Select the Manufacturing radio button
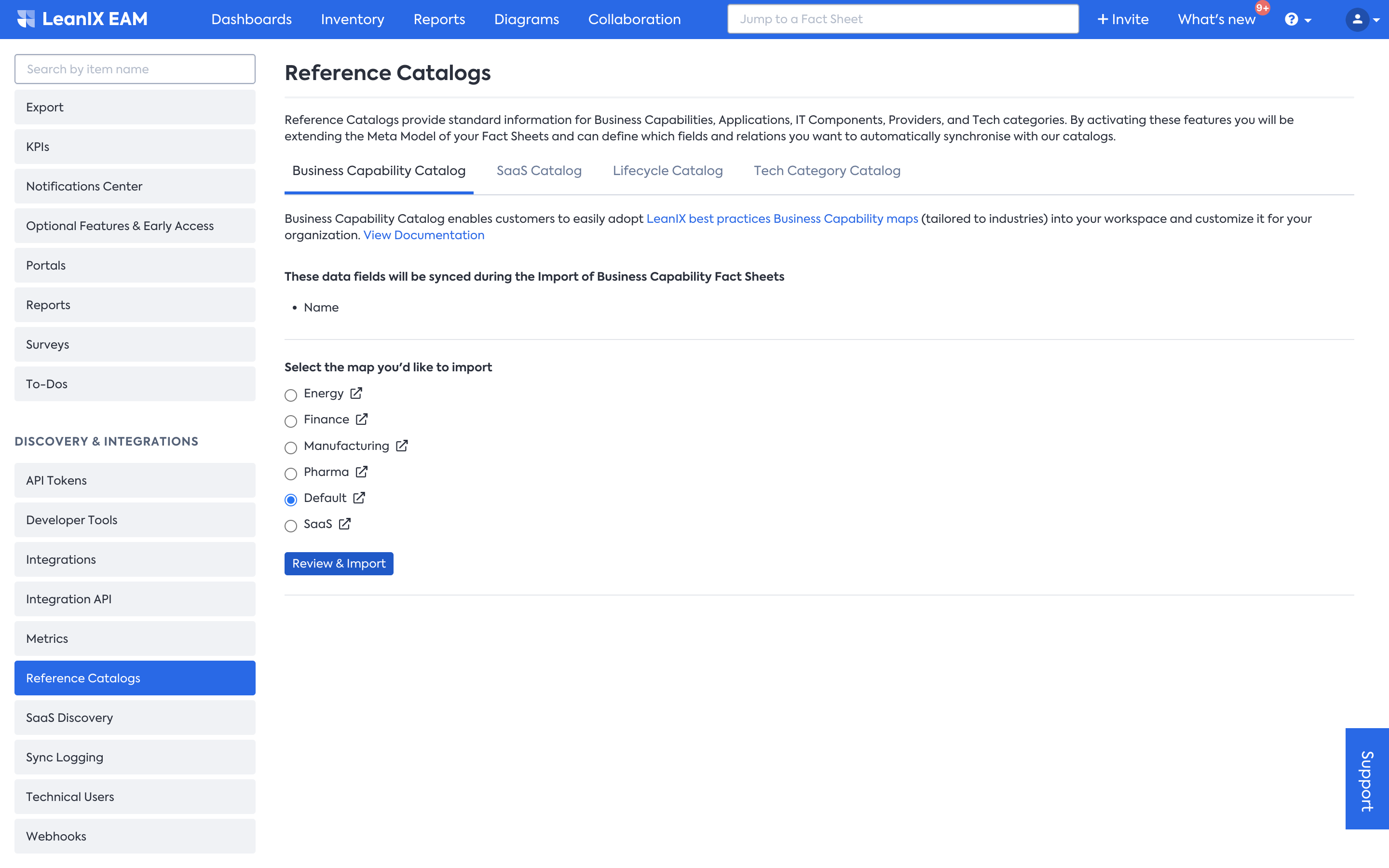The image size is (1389, 868). pos(291,447)
